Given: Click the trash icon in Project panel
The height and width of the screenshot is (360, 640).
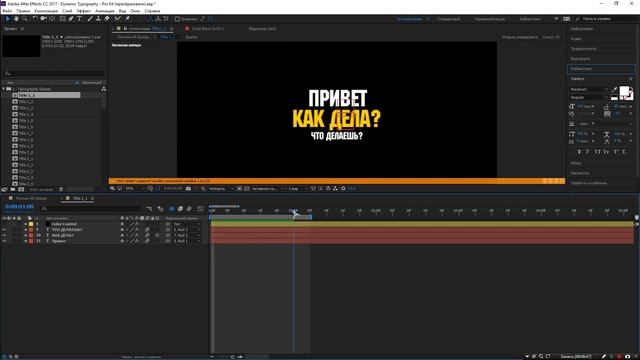Looking at the screenshot, I should point(61,189).
